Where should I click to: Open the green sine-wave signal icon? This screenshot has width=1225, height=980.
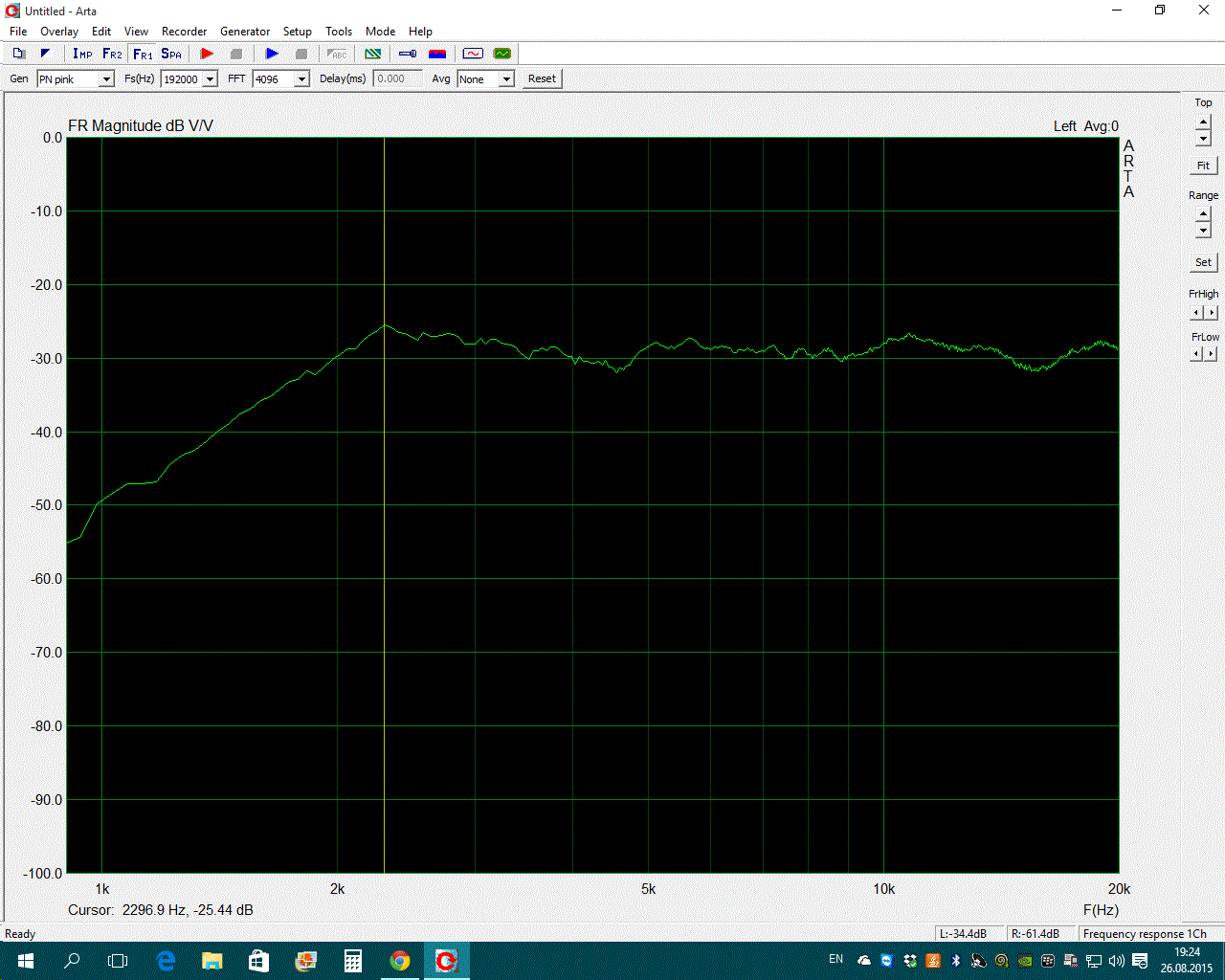(x=501, y=54)
